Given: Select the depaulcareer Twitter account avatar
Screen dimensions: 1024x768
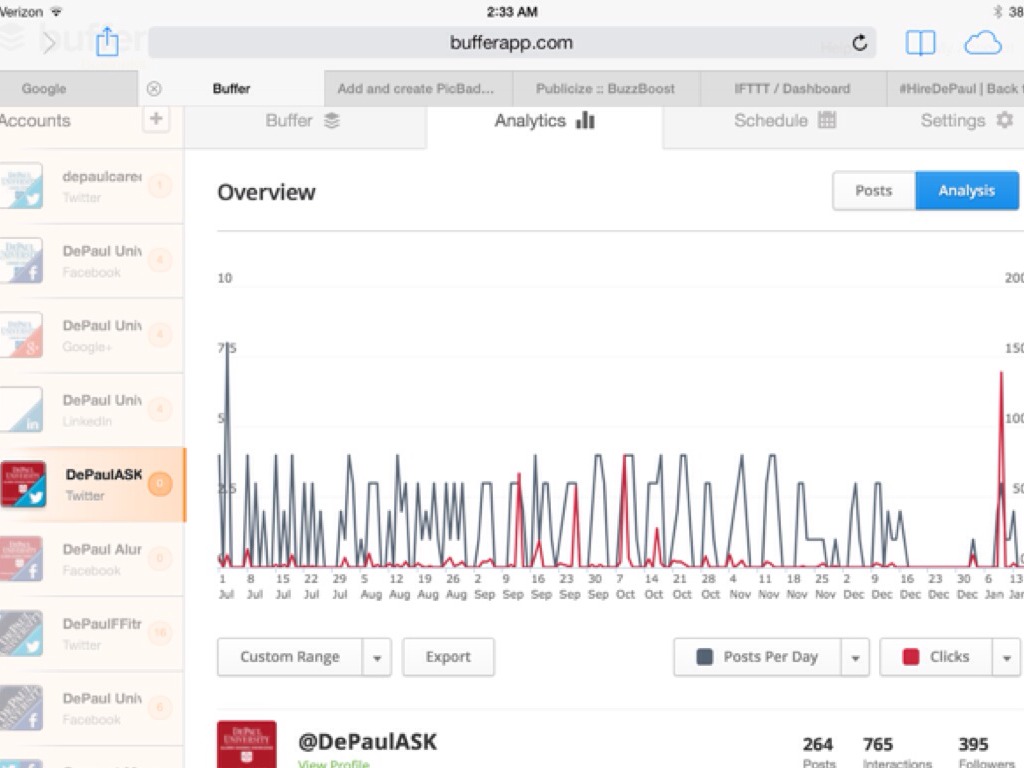Looking at the screenshot, I should click(x=22, y=186).
